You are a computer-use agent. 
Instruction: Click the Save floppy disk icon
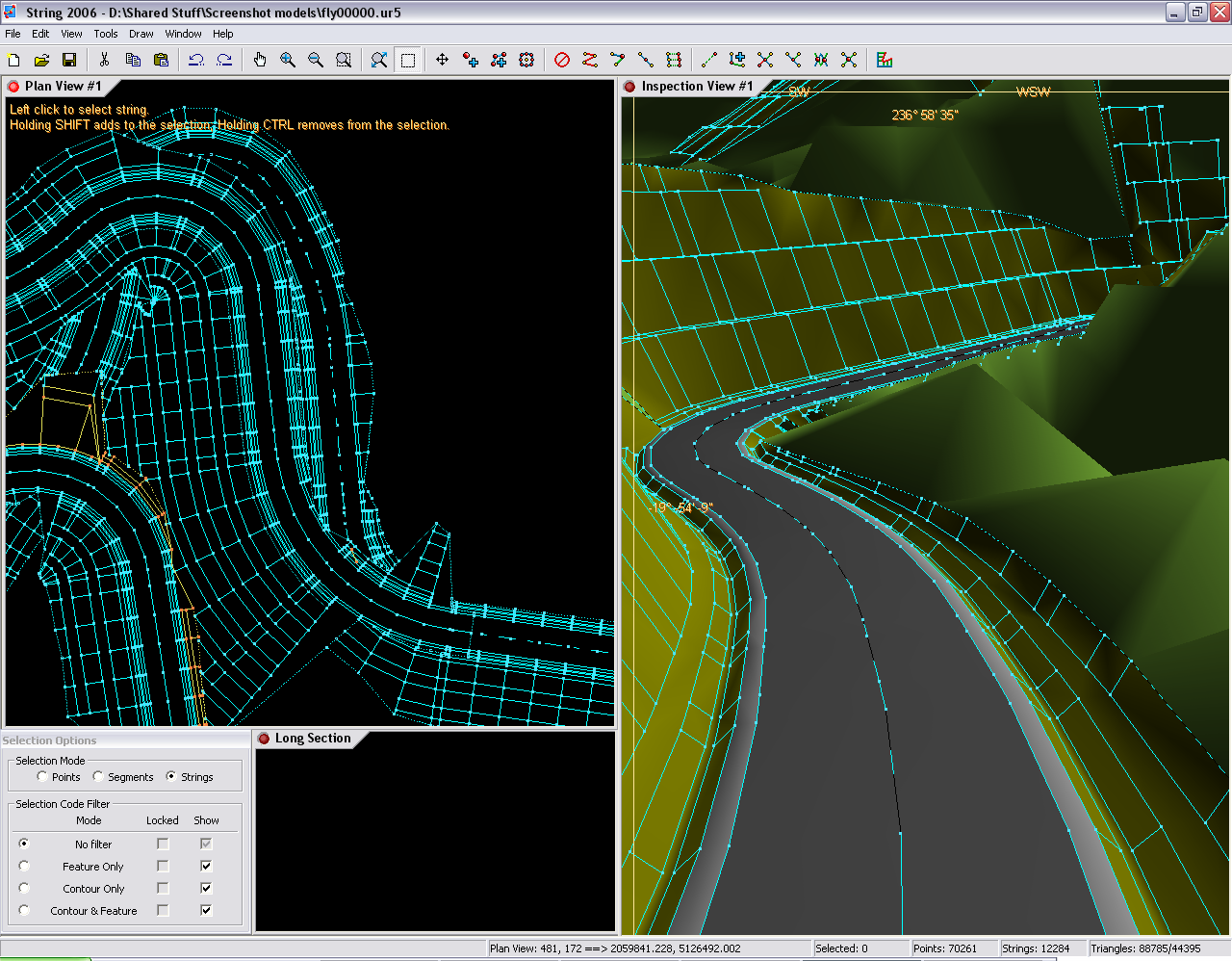(x=69, y=60)
